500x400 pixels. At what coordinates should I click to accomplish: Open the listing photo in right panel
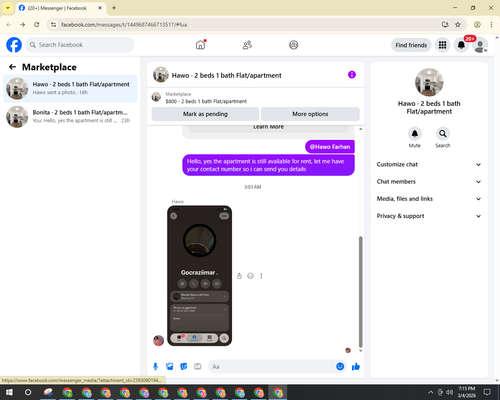pyautogui.click(x=429, y=83)
